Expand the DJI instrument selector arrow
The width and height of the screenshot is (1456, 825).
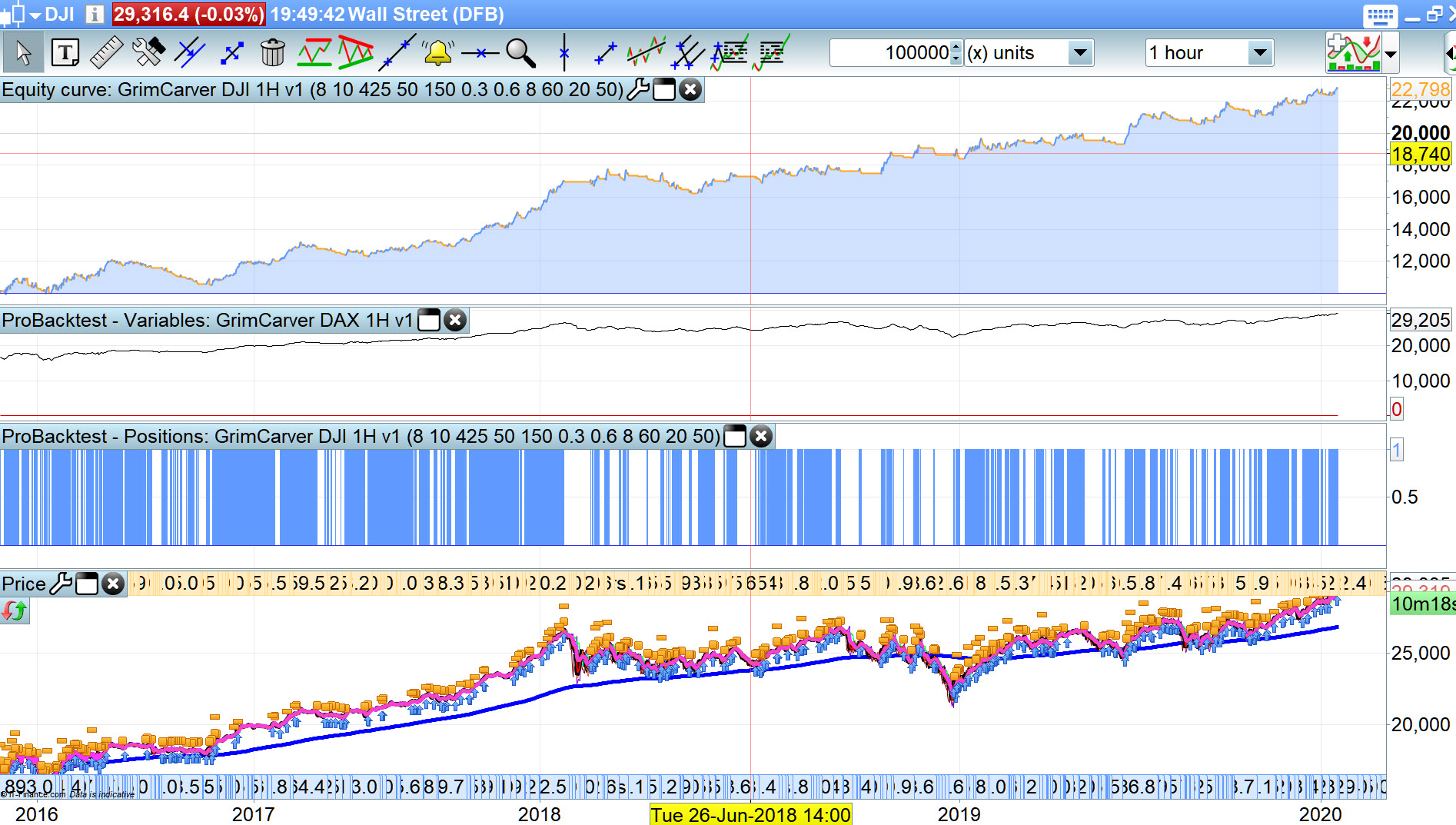pos(35,15)
